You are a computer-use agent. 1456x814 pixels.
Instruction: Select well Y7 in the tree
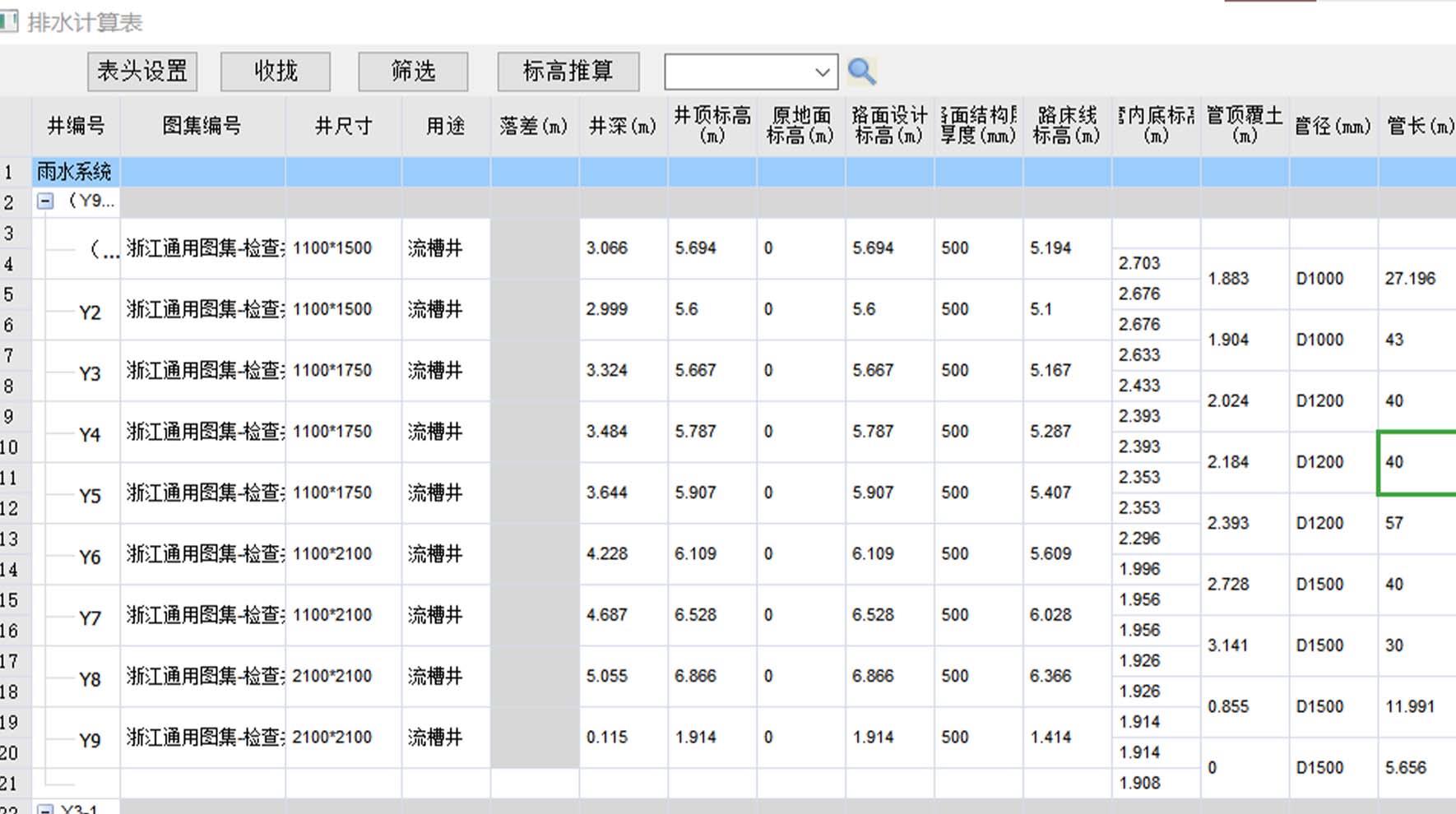tap(90, 617)
